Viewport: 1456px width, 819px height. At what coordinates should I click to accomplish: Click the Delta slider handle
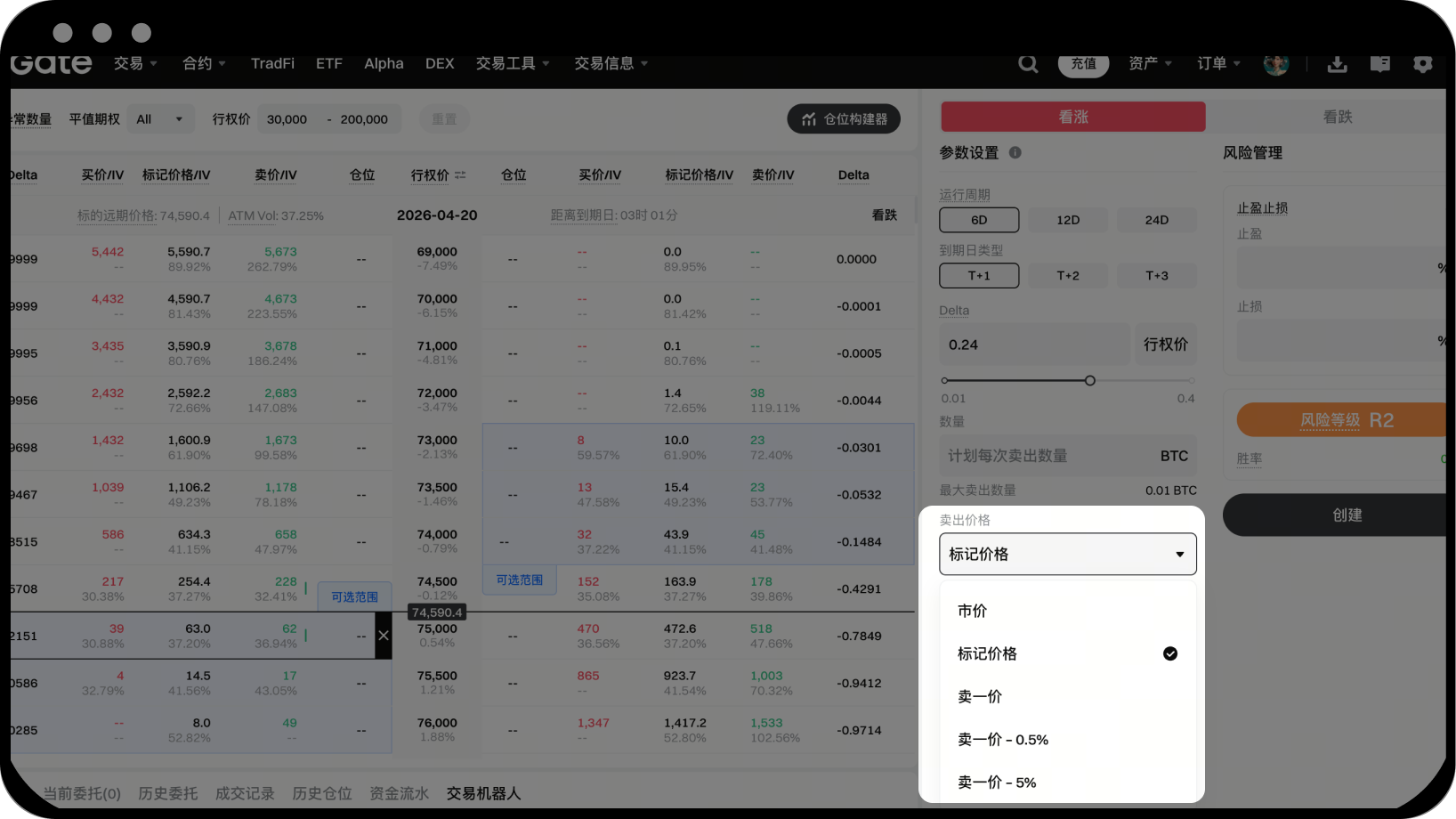tap(1089, 380)
